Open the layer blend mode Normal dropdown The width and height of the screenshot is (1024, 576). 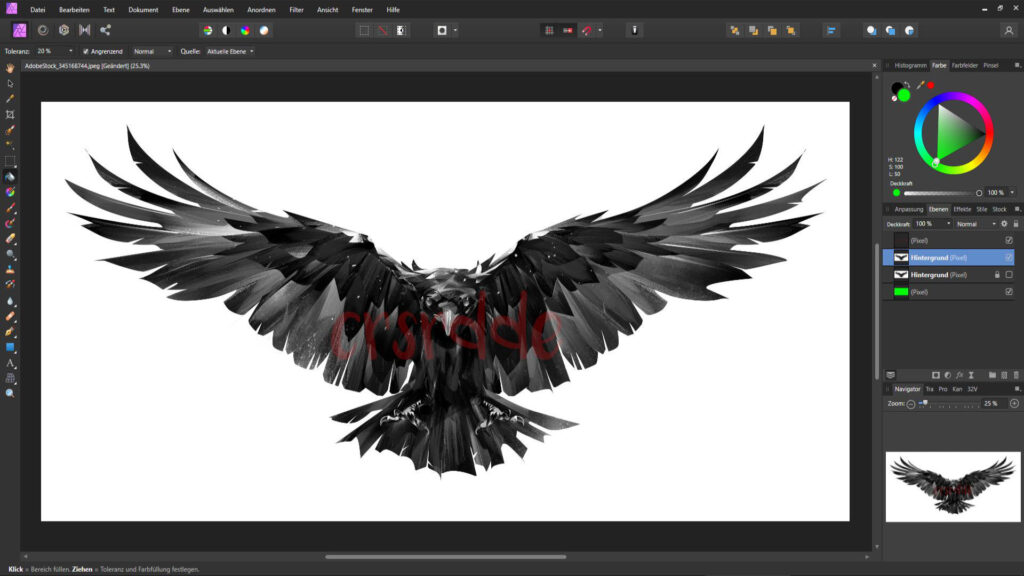pos(976,224)
